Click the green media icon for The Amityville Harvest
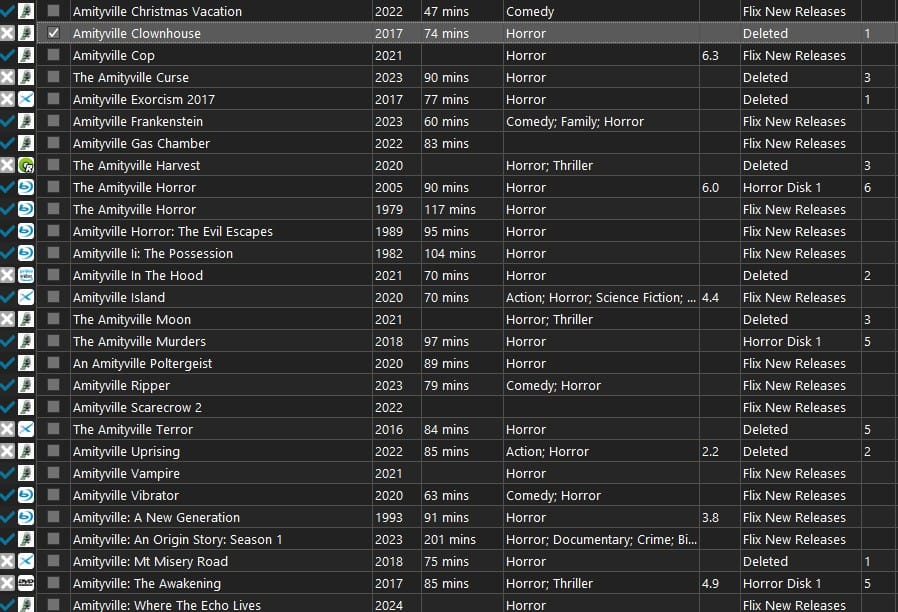This screenshot has height=612, width=898. pos(26,166)
